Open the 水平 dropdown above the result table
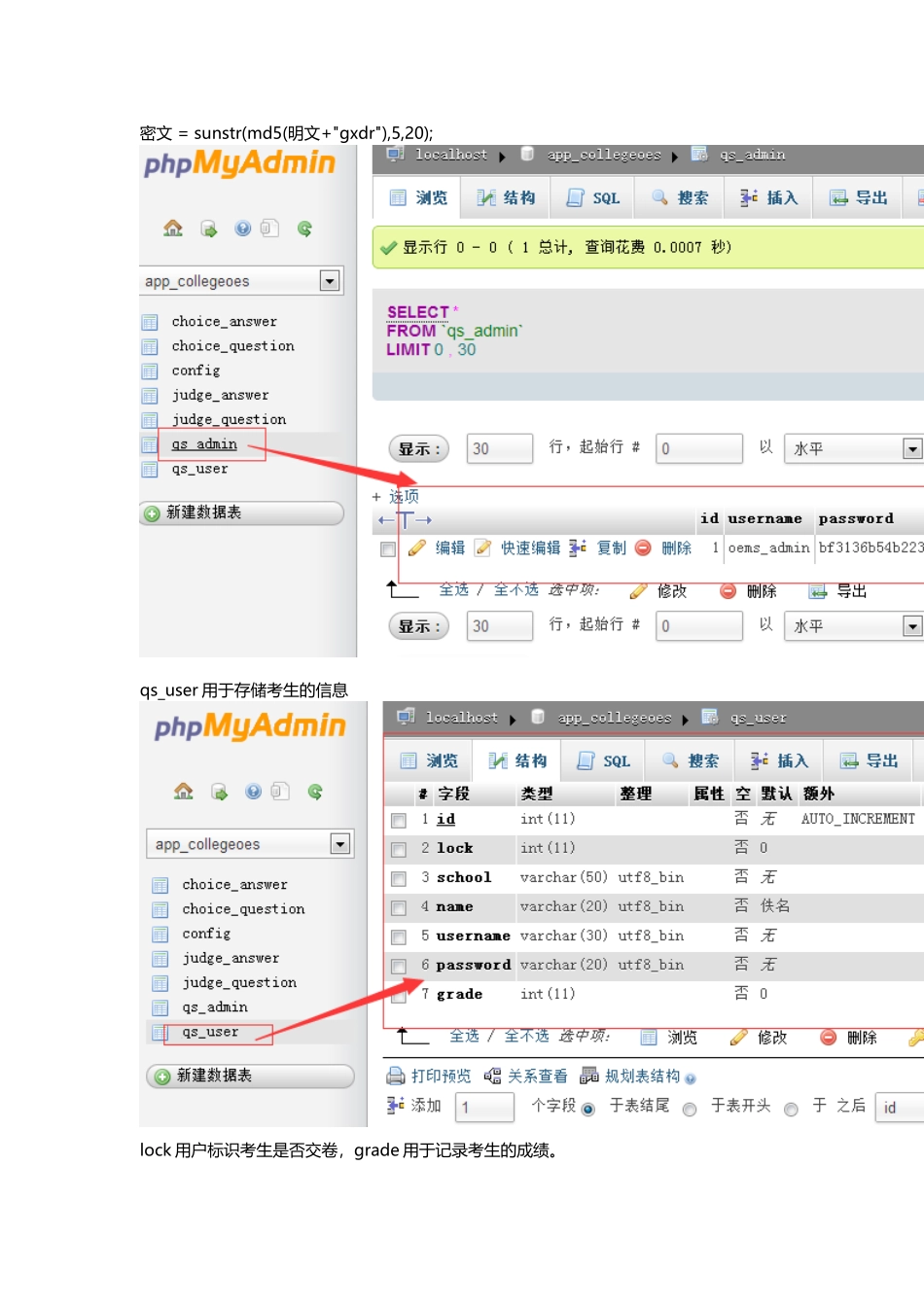This screenshot has width=924, height=1307. point(854,448)
